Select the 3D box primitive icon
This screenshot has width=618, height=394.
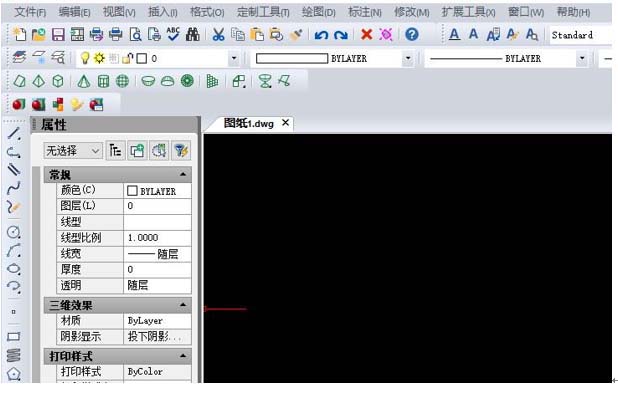coord(58,81)
